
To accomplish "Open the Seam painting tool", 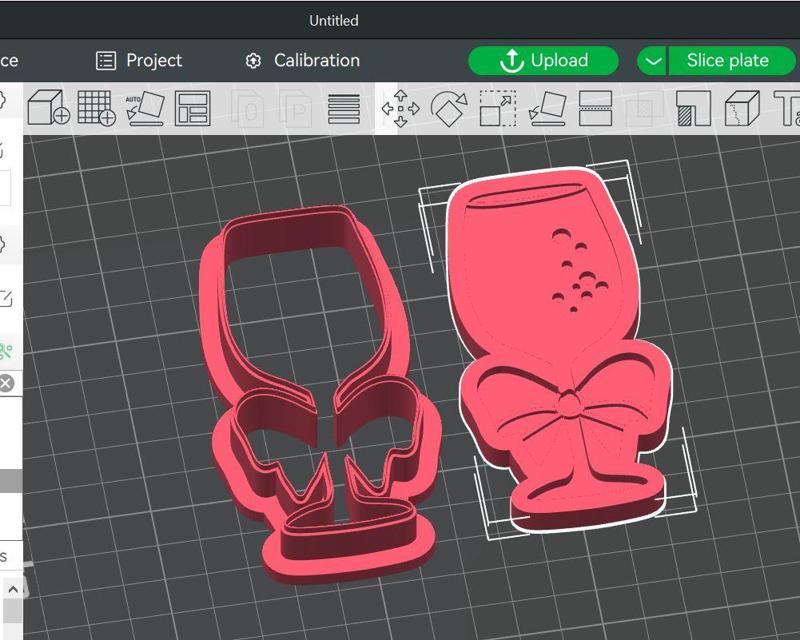I will pos(742,108).
